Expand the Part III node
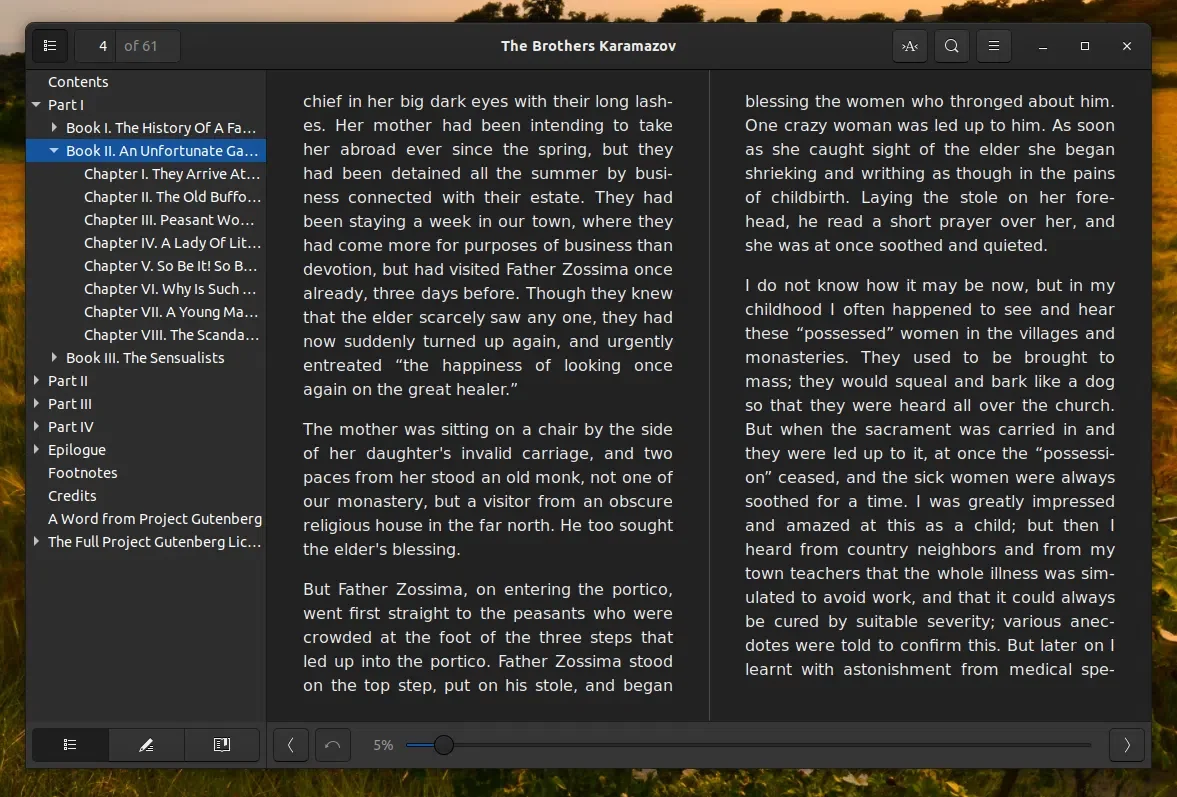 click(x=36, y=403)
